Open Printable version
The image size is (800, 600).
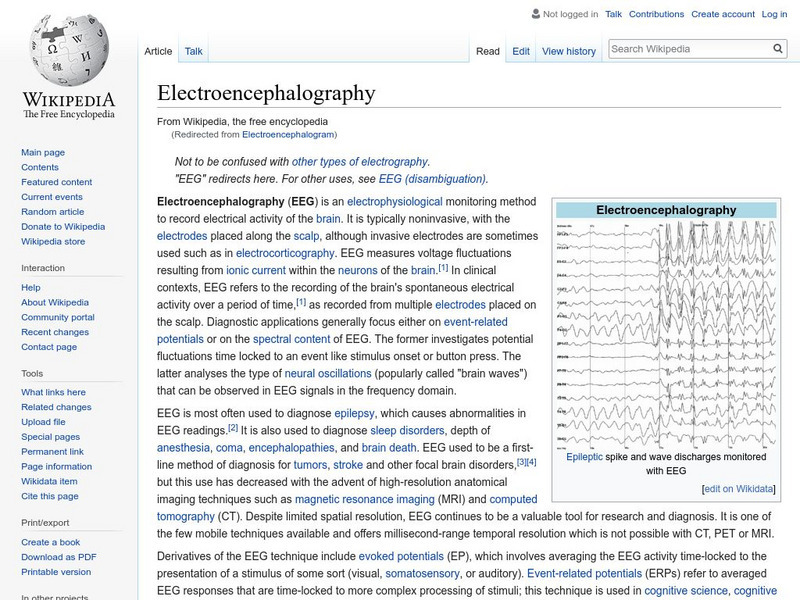56,572
